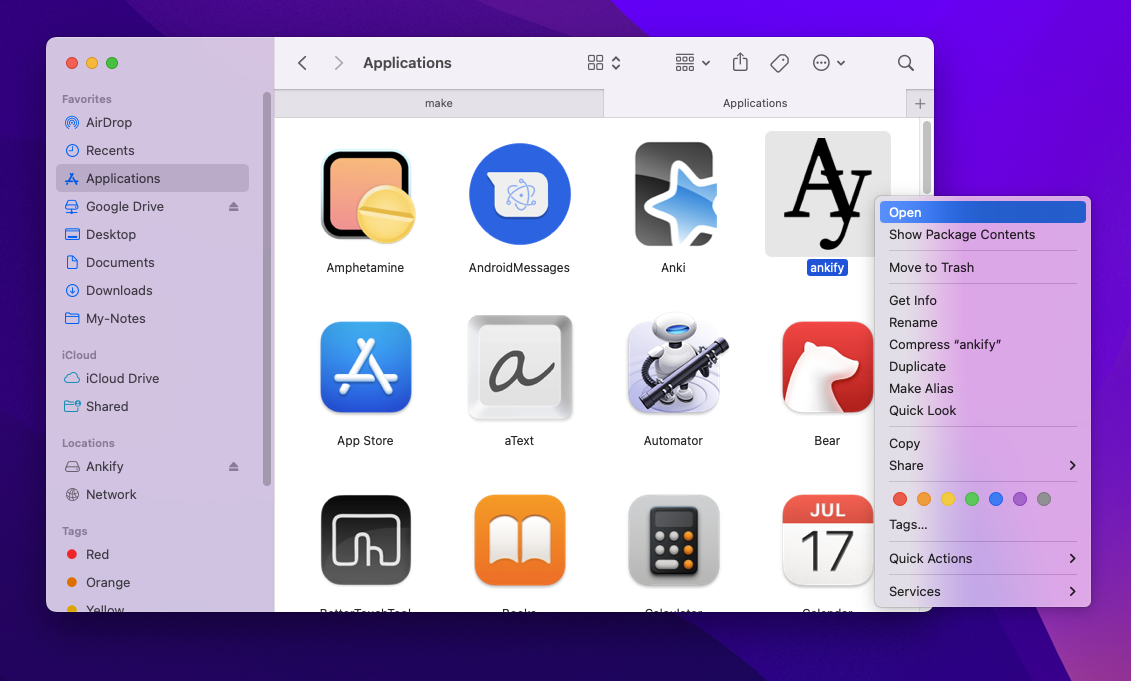Open Recents in the sidebar
This screenshot has width=1131, height=681.
tap(152, 151)
